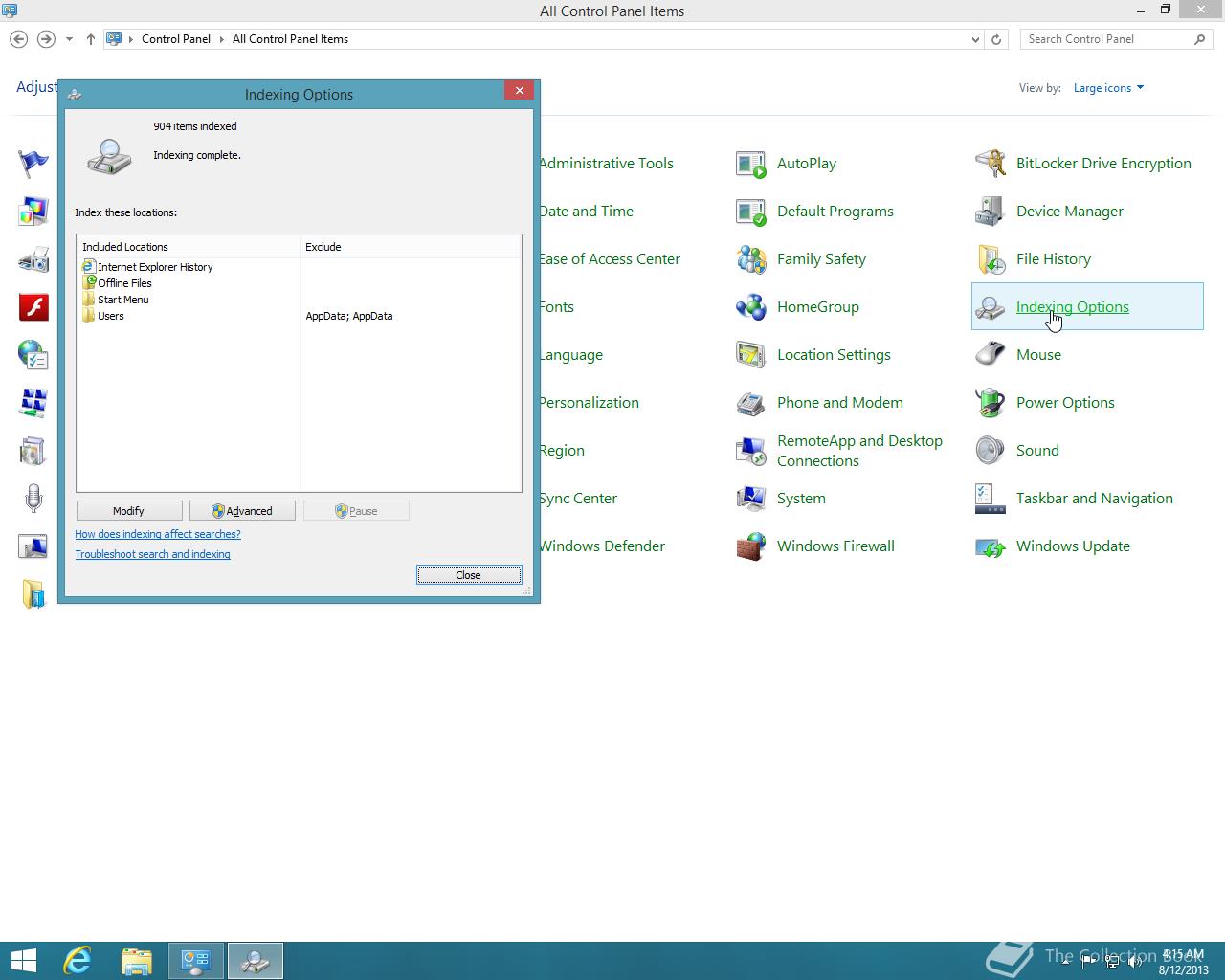This screenshot has width=1225, height=980.
Task: Open the Default Programs icon
Action: tap(751, 212)
